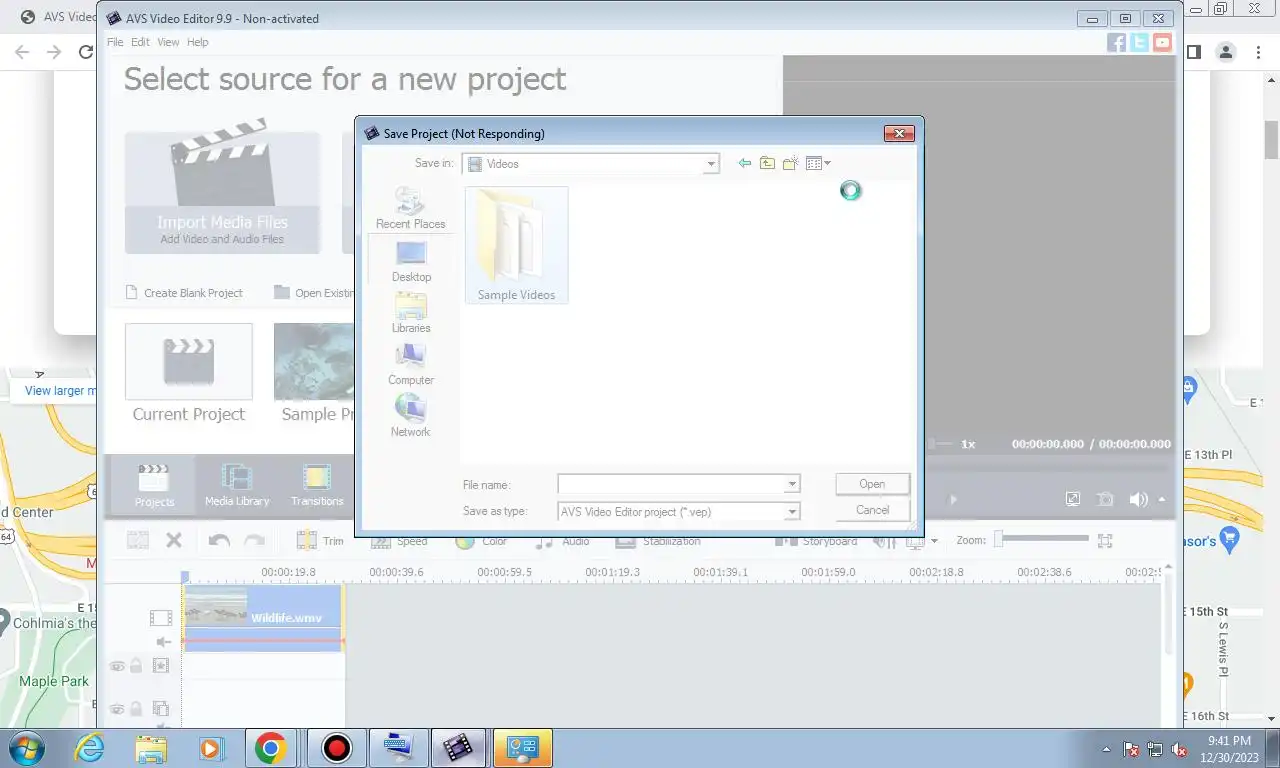This screenshot has height=768, width=1280.
Task: Redo the last undone action
Action: [254, 541]
